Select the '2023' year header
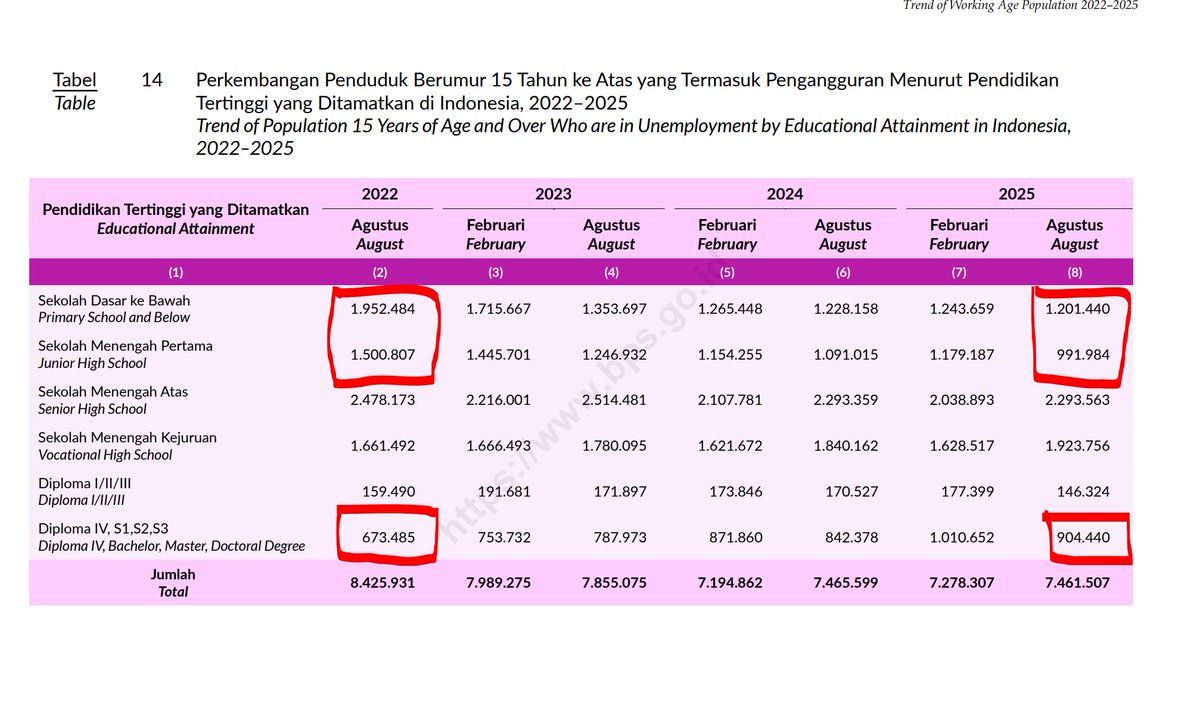This screenshot has width=1200, height=702. [553, 194]
